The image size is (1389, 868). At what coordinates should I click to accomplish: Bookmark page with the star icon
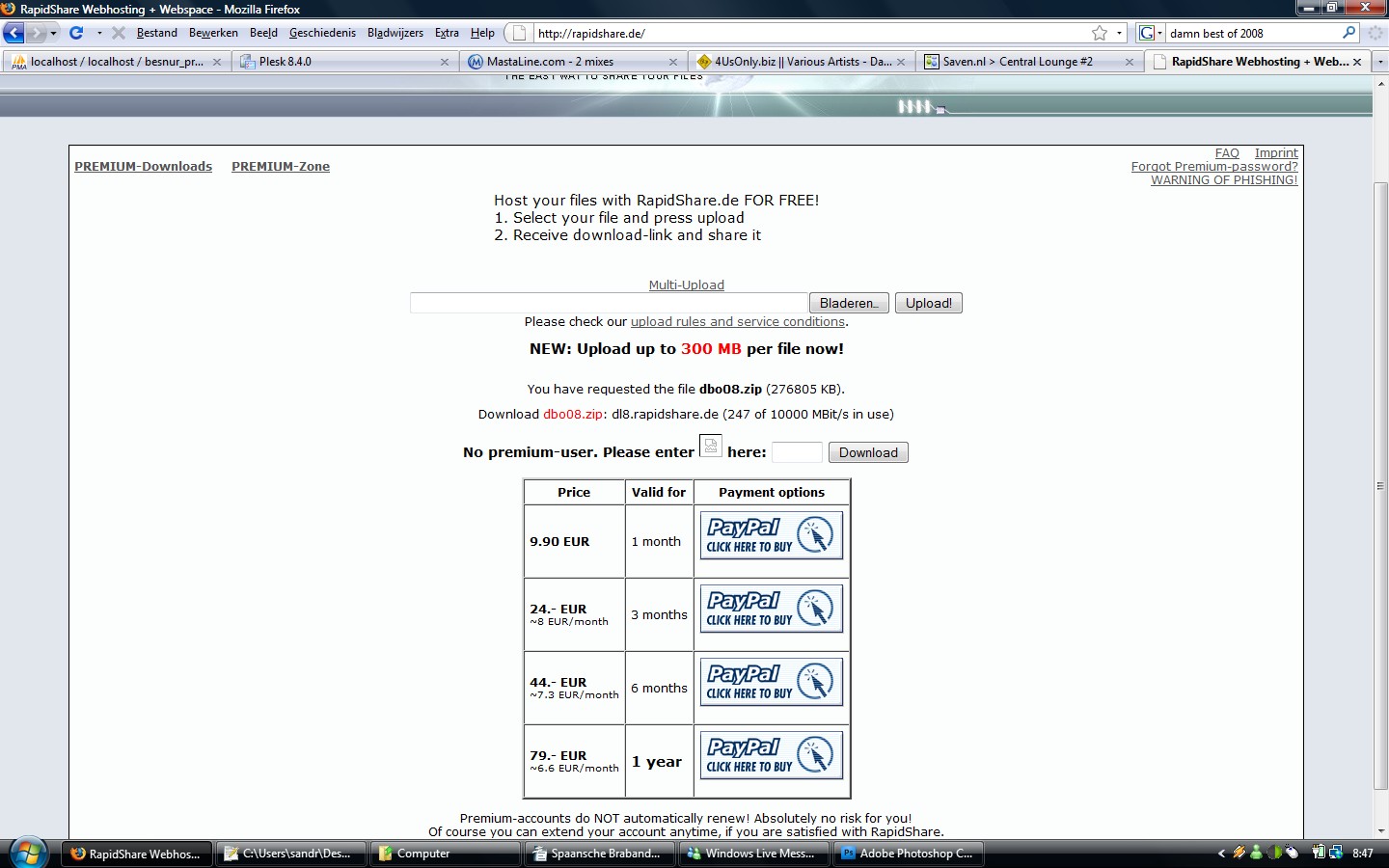click(x=1100, y=33)
